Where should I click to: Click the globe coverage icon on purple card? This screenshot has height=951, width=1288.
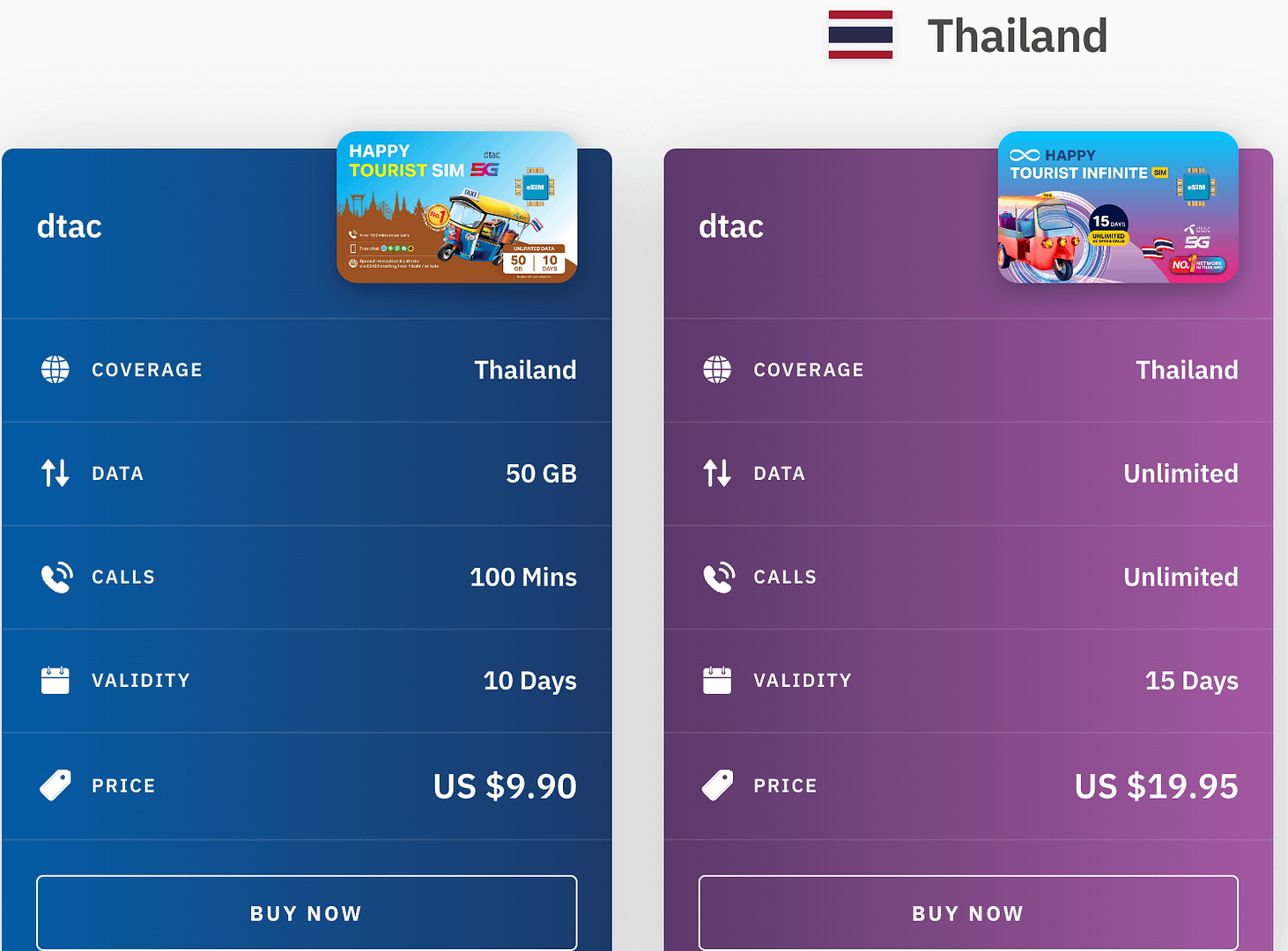[x=717, y=370]
